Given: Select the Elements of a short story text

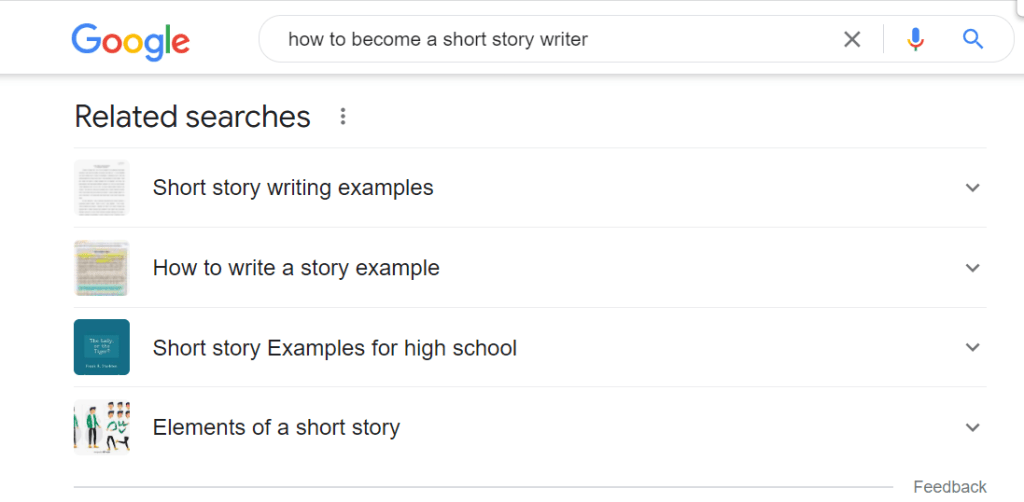Looking at the screenshot, I should 276,428.
